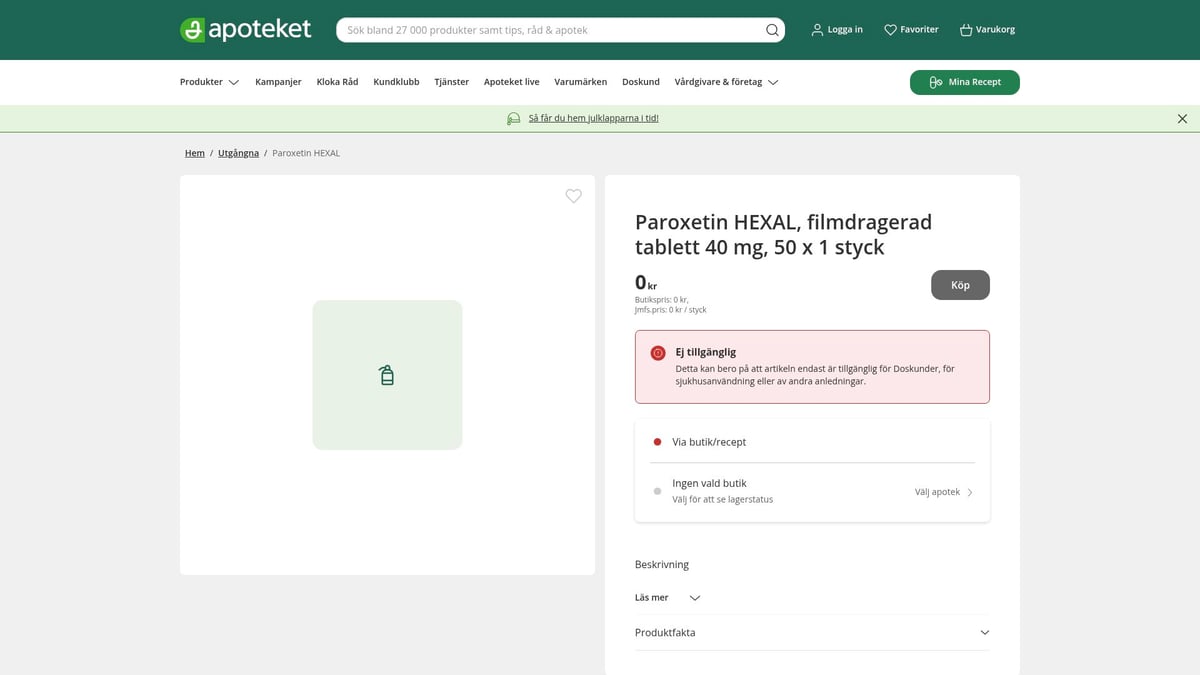Viewport: 1200px width, 675px height.
Task: Open the Varukorg shopping cart
Action: [987, 30]
